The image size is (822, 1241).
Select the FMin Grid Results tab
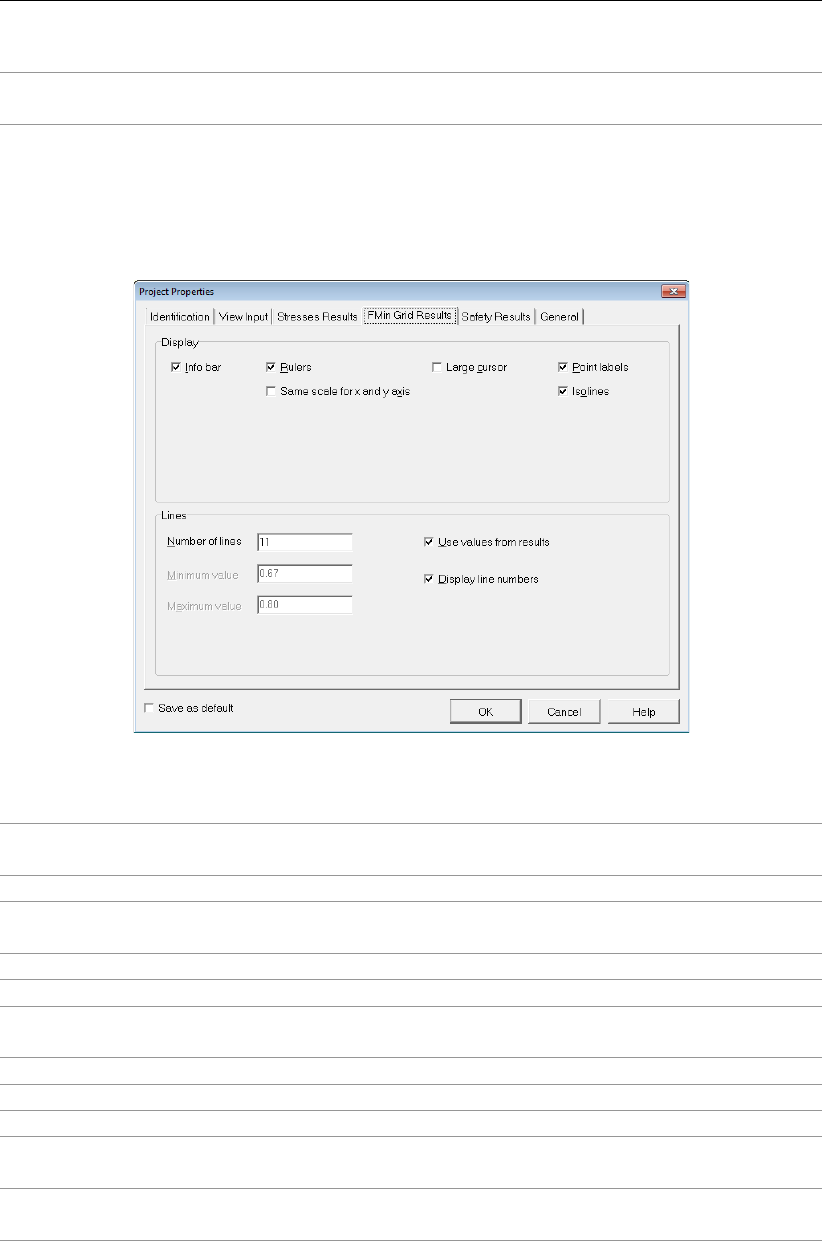pyautogui.click(x=409, y=316)
